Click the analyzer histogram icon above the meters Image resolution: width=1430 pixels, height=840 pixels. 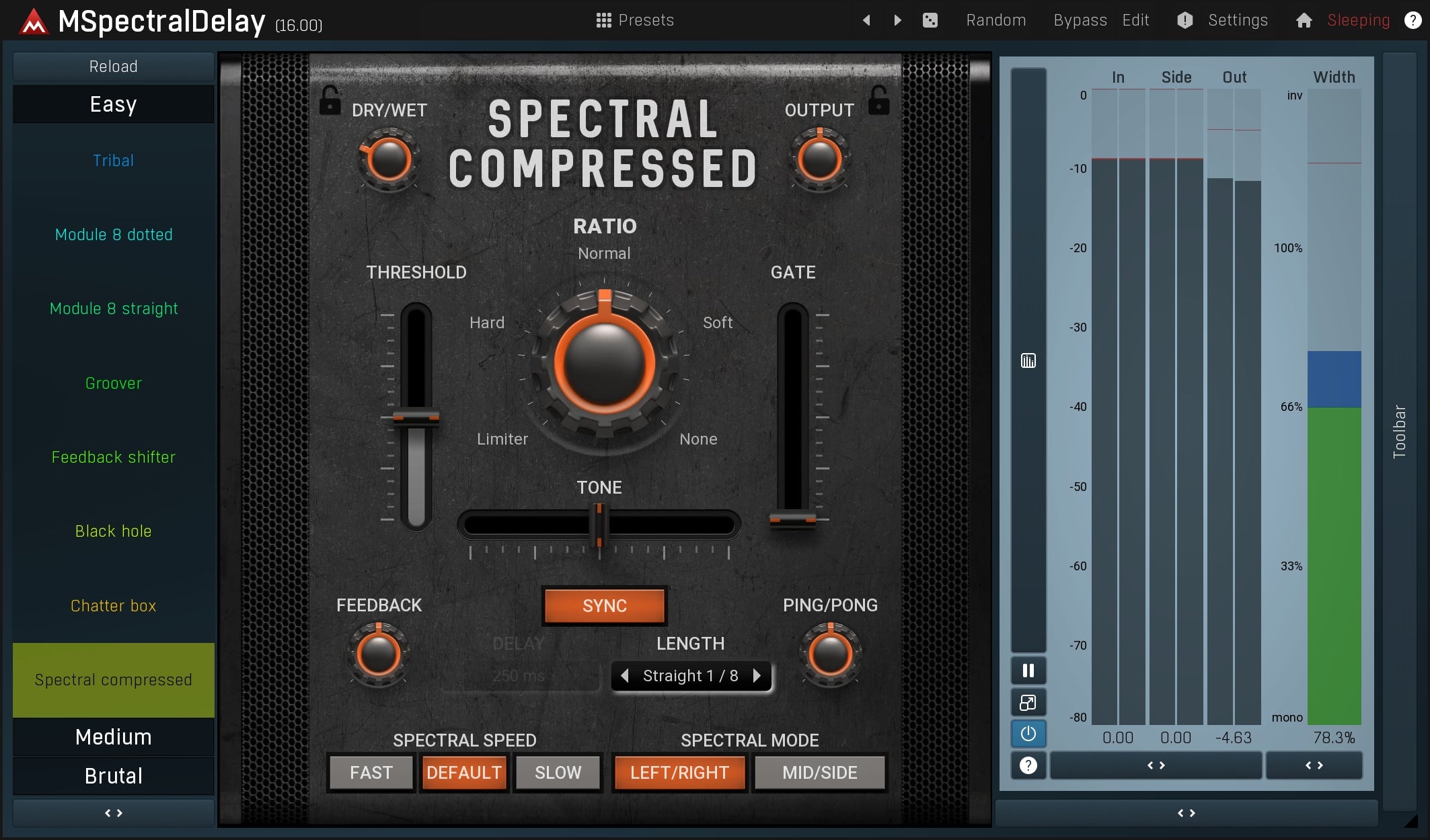[1028, 360]
